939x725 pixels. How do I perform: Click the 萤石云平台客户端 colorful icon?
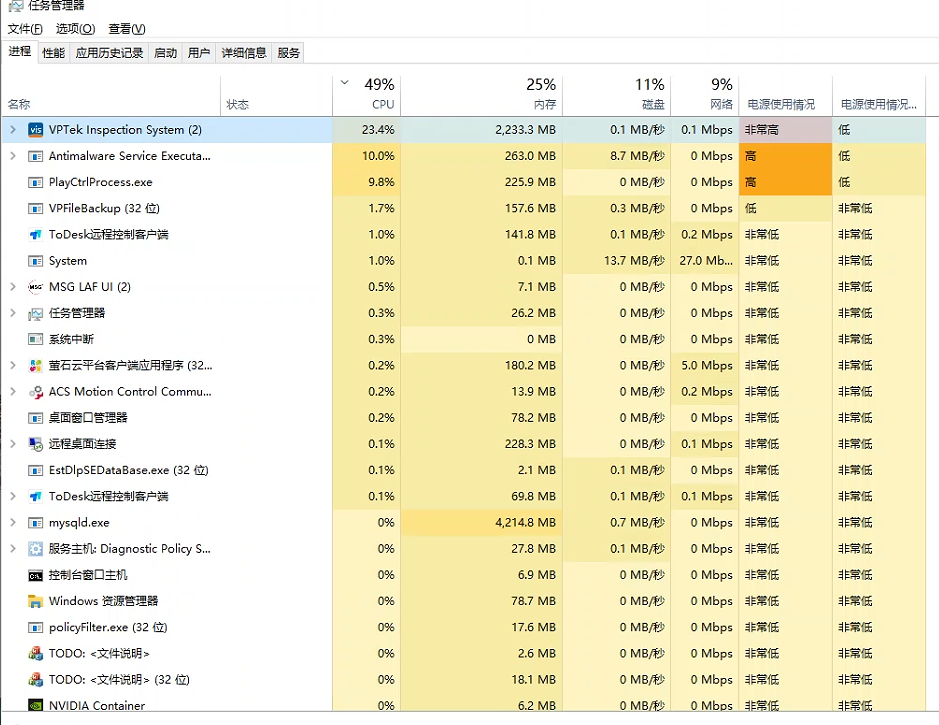tap(35, 365)
